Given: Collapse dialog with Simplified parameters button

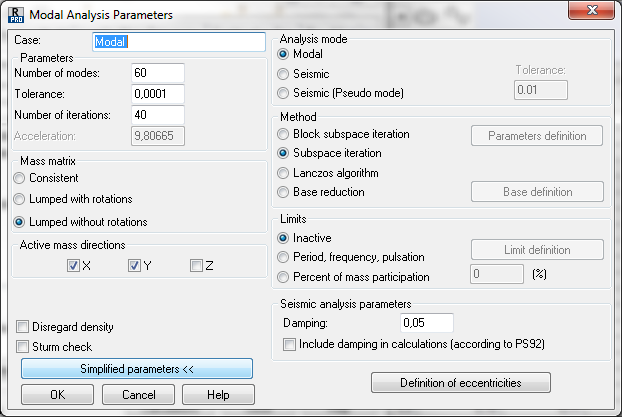Looking at the screenshot, I should click(137, 369).
